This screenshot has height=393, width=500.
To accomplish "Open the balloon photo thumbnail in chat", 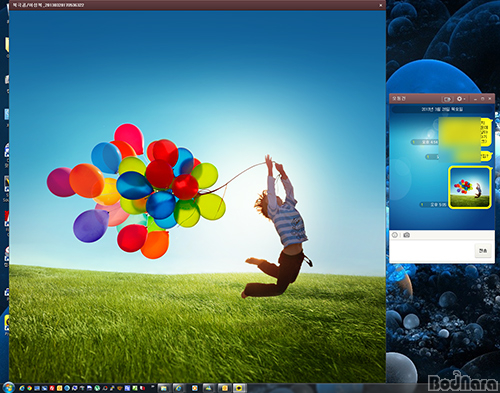I will [x=470, y=187].
